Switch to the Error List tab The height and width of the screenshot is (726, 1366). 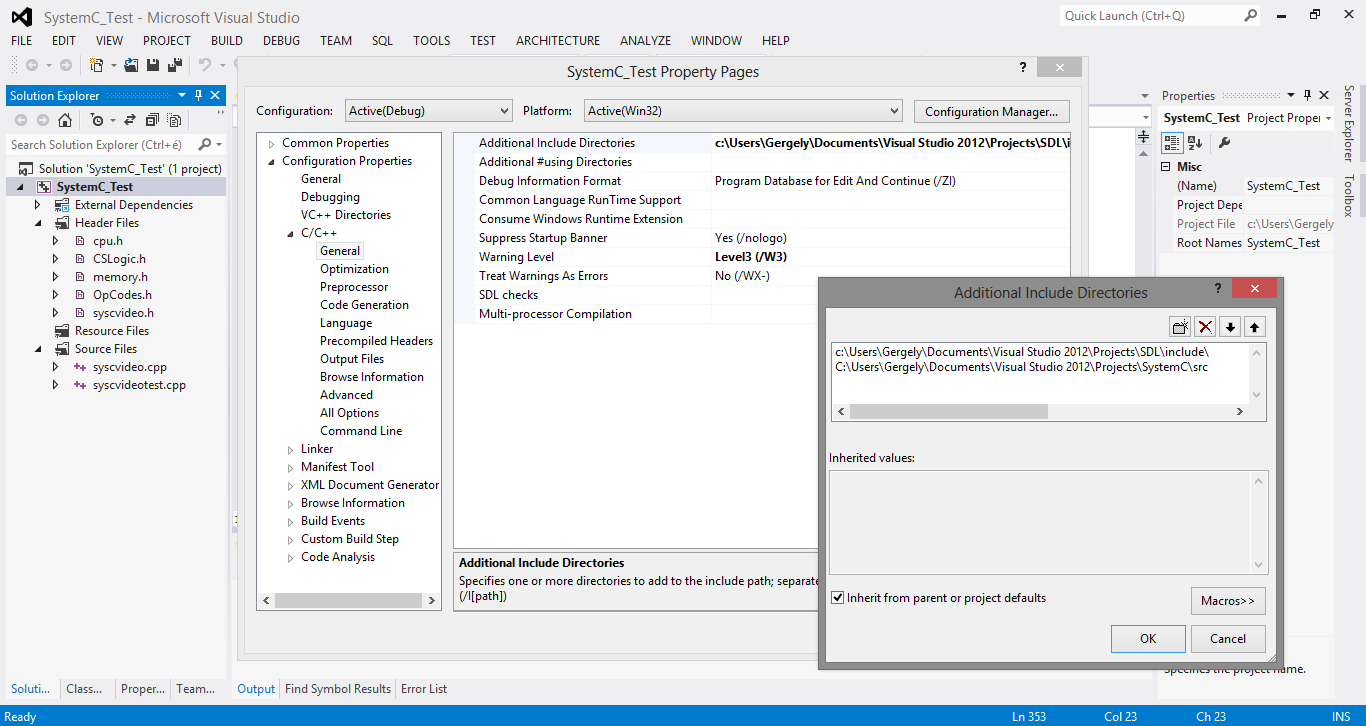424,689
